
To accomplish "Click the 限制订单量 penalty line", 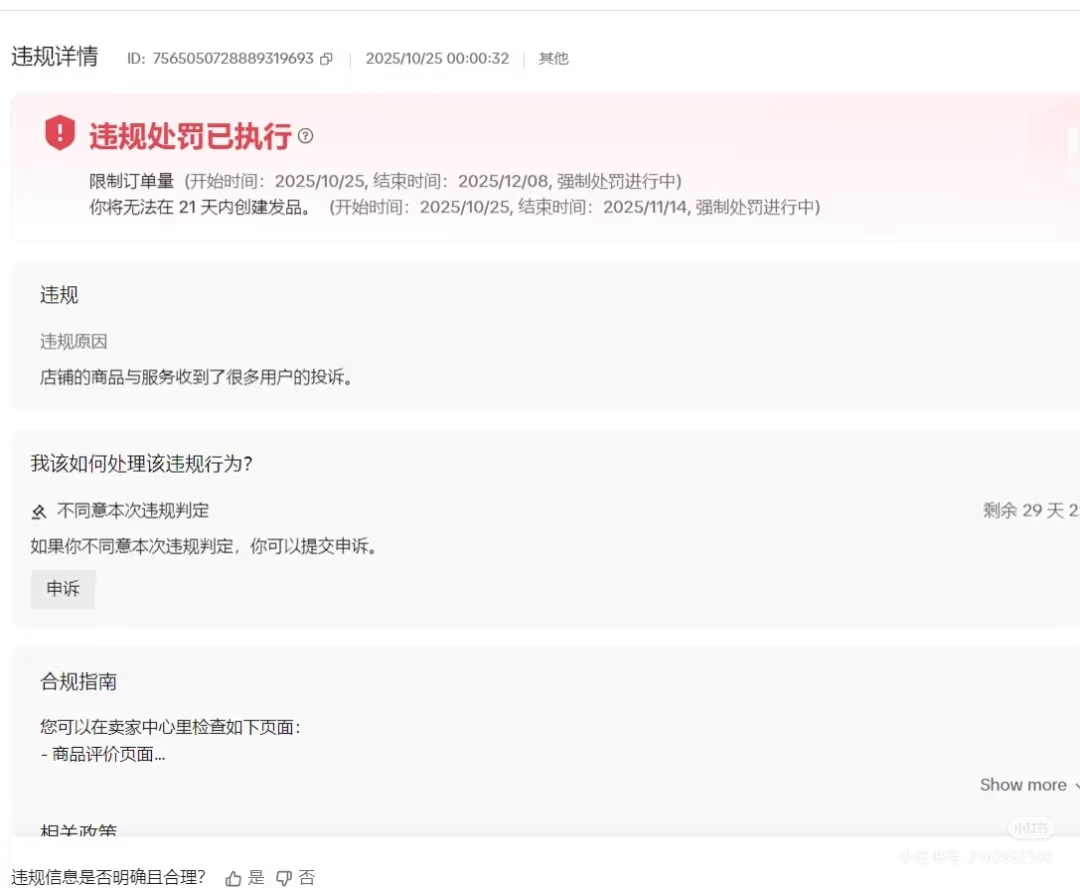I will tap(385, 181).
